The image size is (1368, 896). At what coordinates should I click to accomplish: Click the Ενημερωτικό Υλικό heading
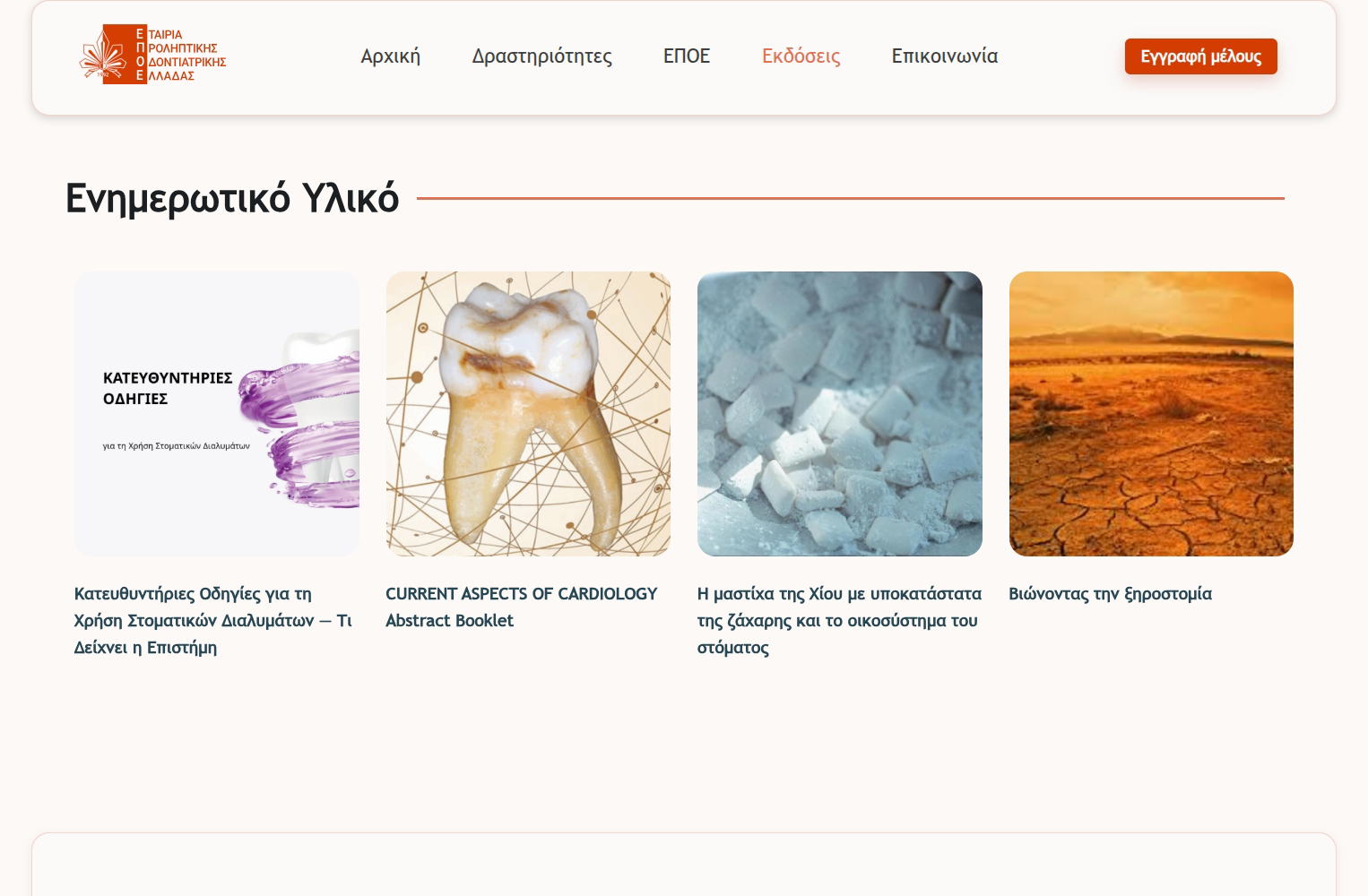pyautogui.click(x=232, y=197)
